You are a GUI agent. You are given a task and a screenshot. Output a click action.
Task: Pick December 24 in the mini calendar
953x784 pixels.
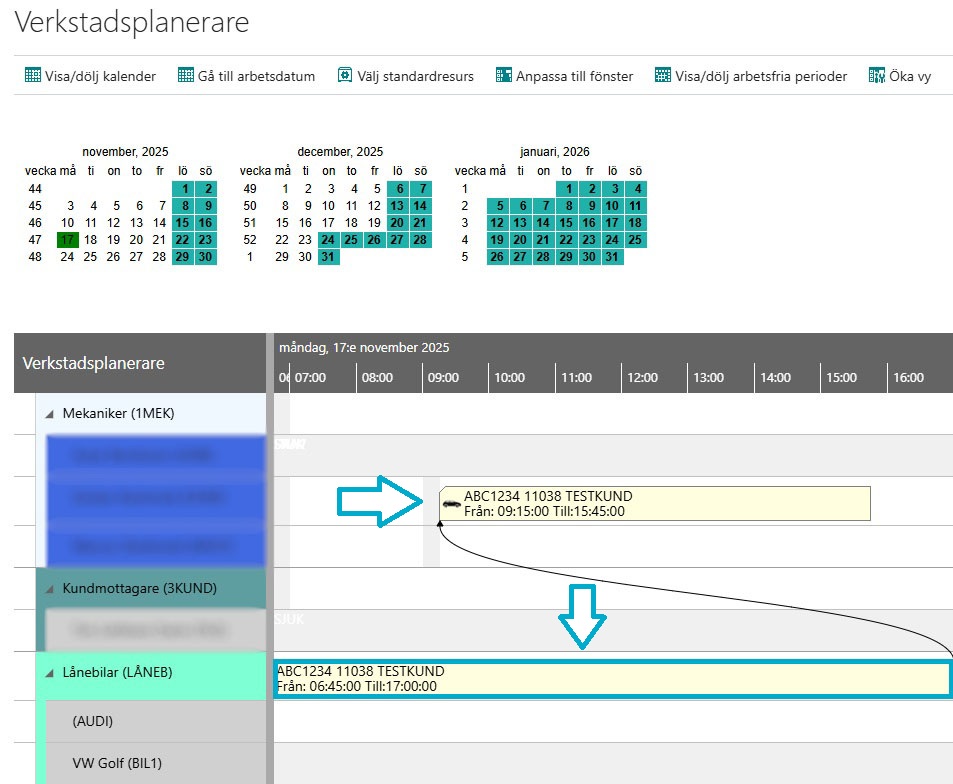[x=329, y=240]
